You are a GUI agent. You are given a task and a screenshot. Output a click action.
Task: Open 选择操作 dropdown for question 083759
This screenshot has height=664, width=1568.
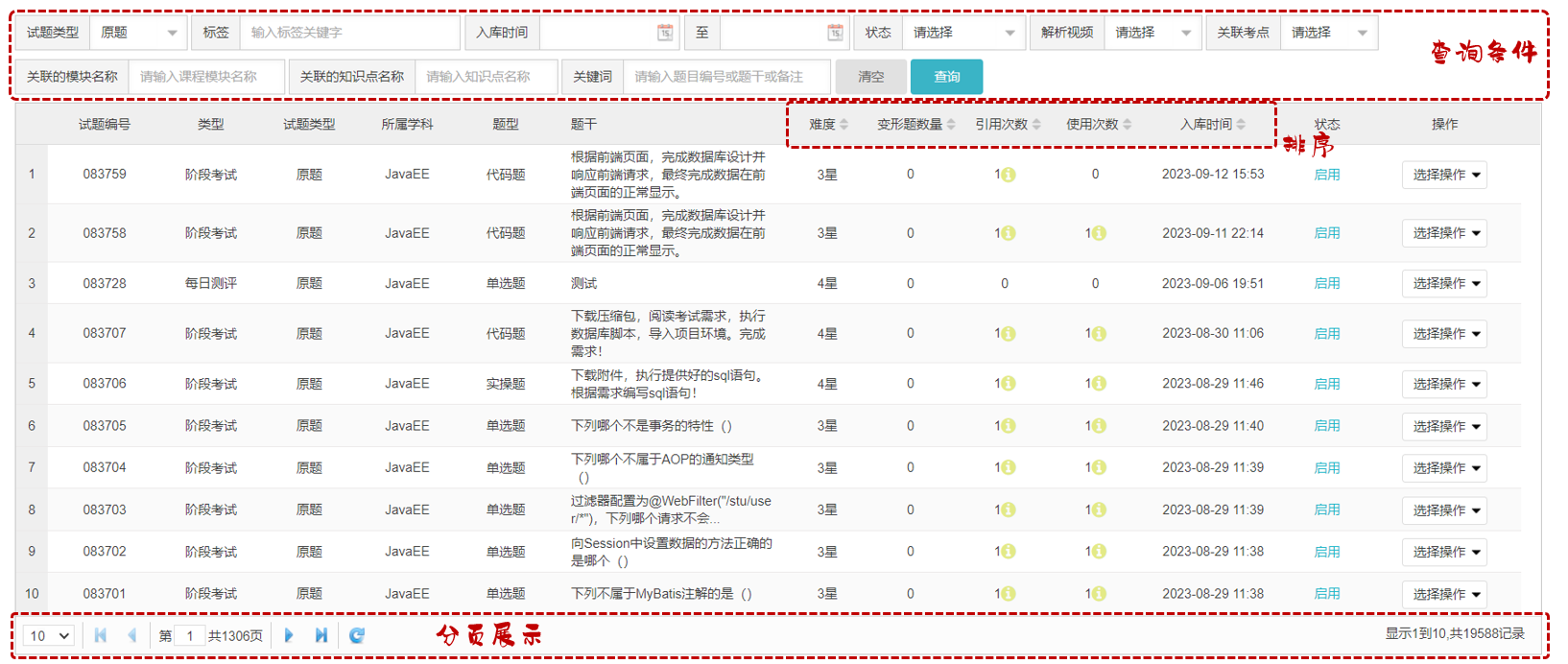(1445, 175)
